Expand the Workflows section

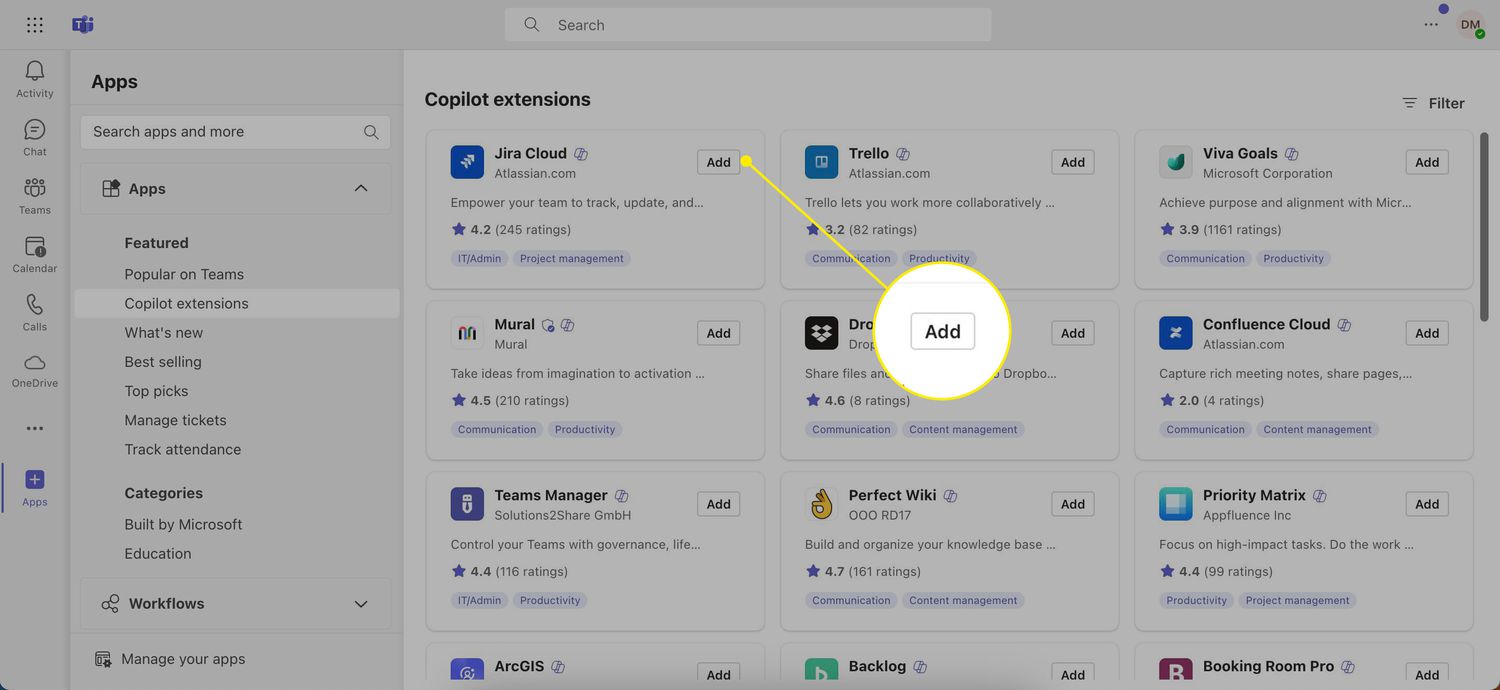pos(361,604)
